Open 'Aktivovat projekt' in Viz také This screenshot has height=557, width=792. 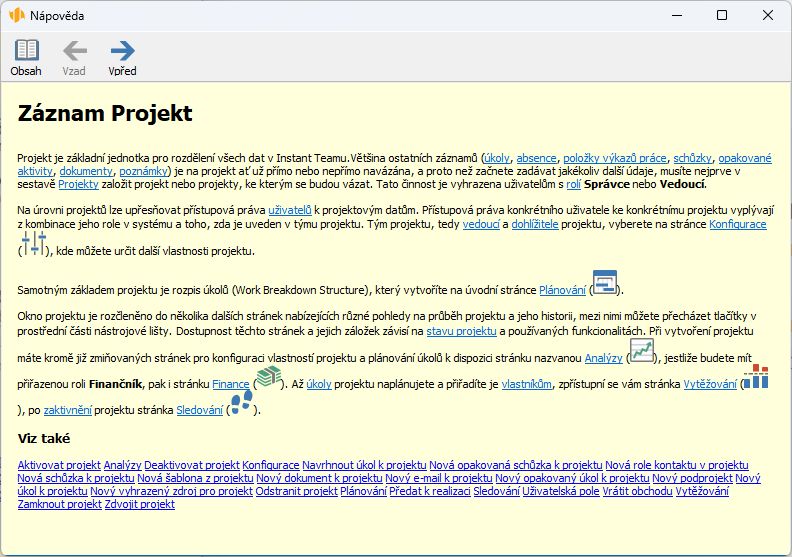coord(59,465)
